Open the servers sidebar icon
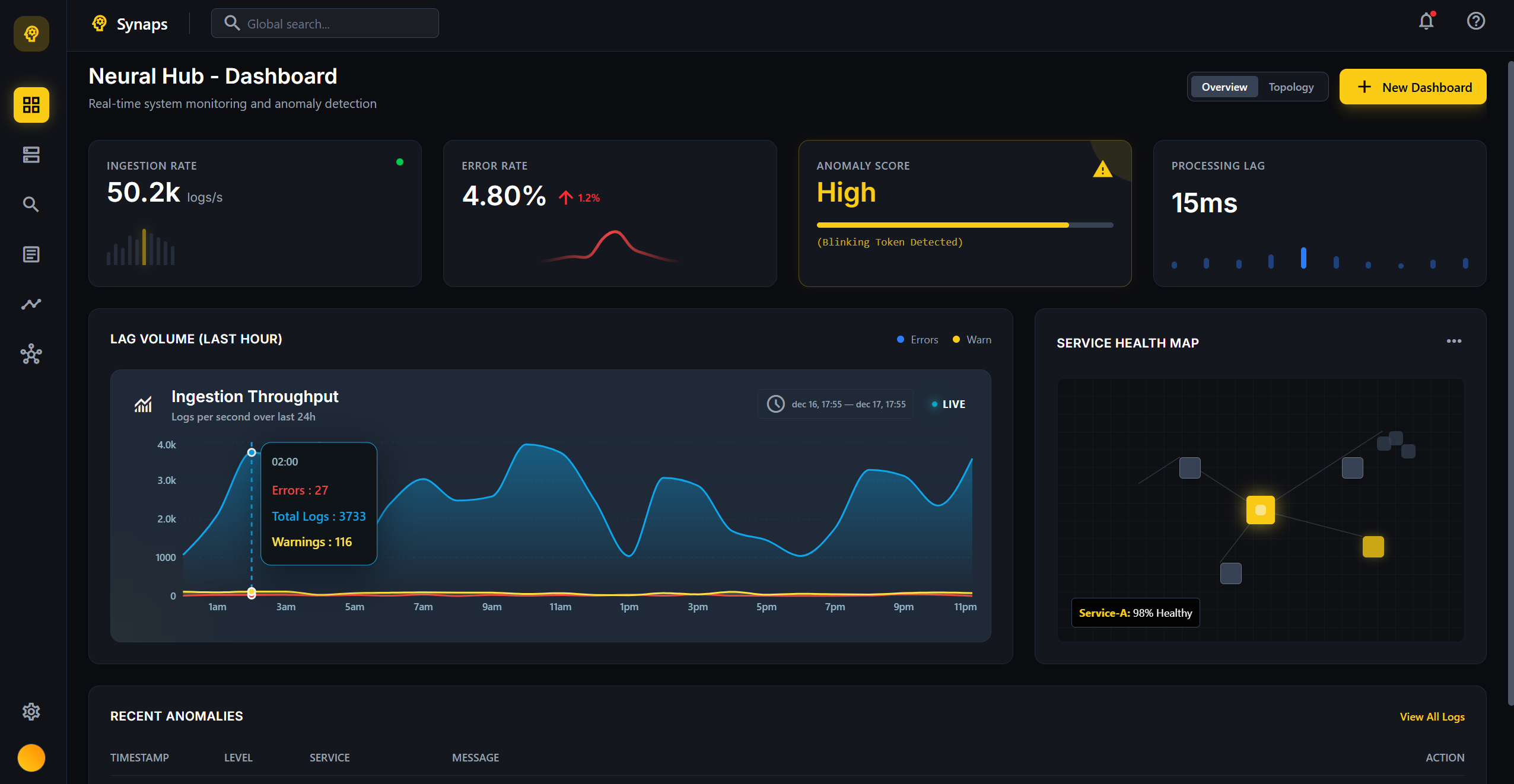The height and width of the screenshot is (784, 1514). pos(31,155)
